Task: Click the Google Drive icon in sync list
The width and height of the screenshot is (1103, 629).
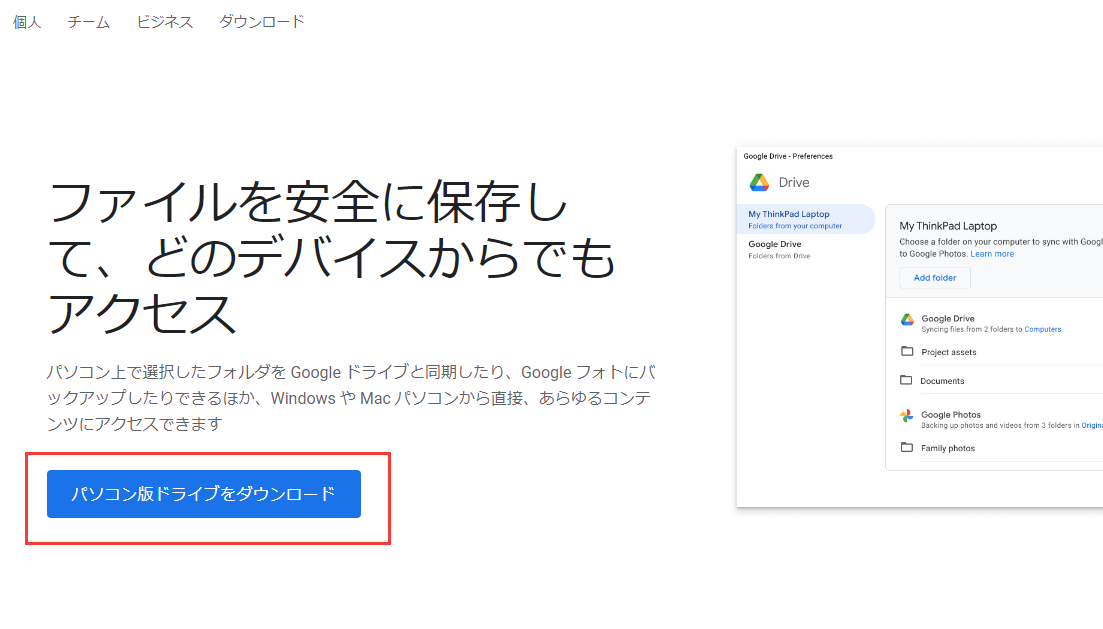Action: click(907, 320)
